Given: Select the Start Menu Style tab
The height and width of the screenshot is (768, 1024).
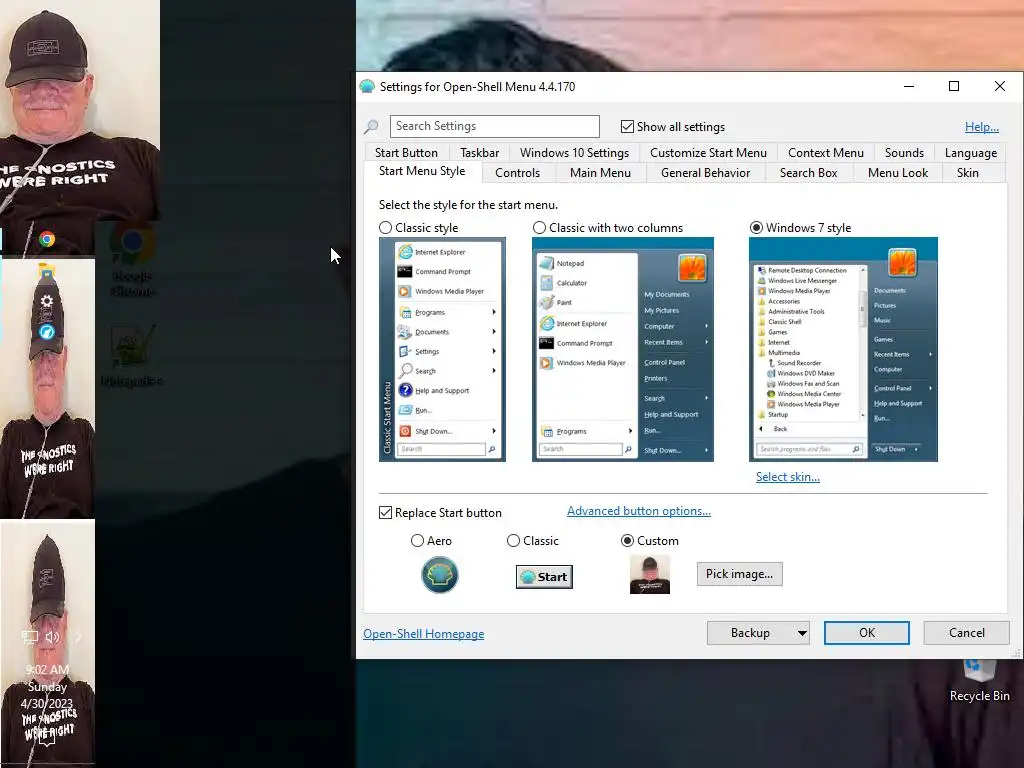Looking at the screenshot, I should (x=422, y=171).
